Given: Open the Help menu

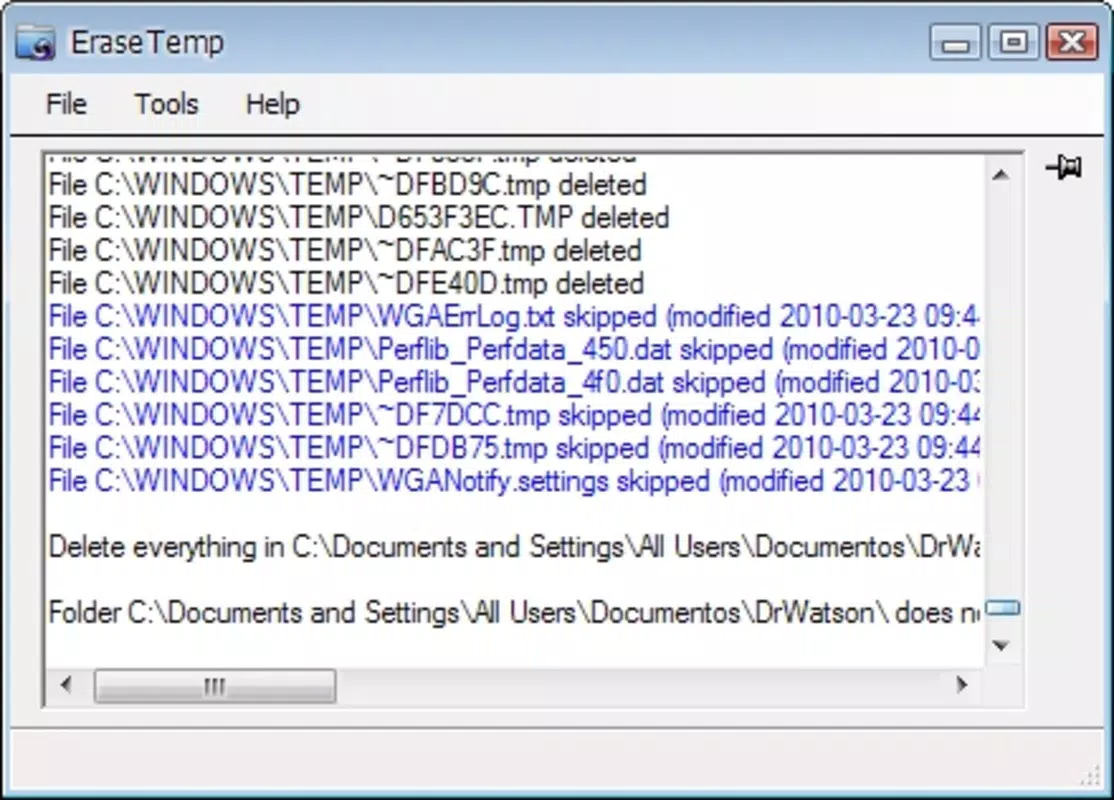Looking at the screenshot, I should coord(272,104).
